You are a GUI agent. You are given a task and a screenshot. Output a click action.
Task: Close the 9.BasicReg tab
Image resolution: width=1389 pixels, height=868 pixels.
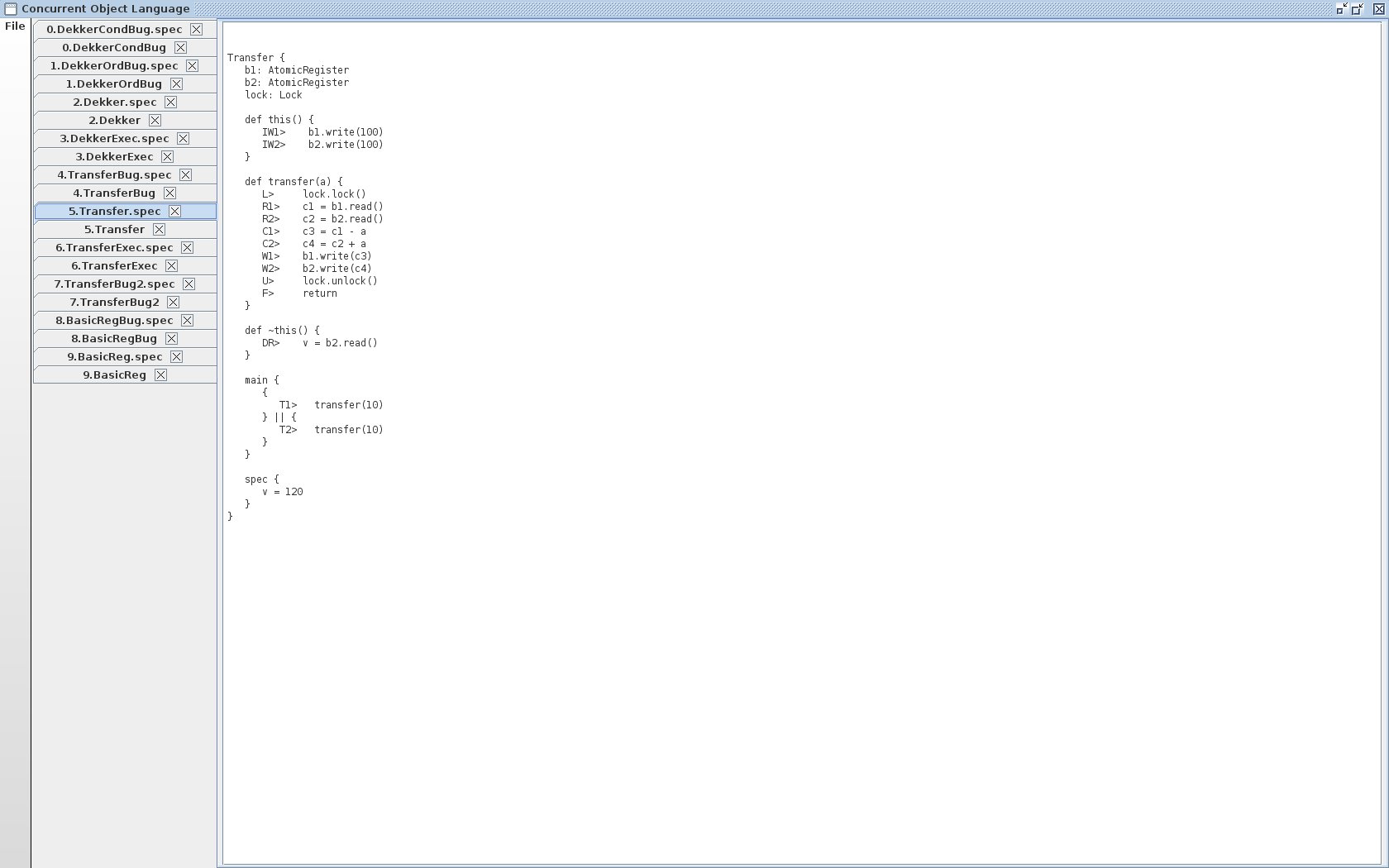tap(160, 374)
